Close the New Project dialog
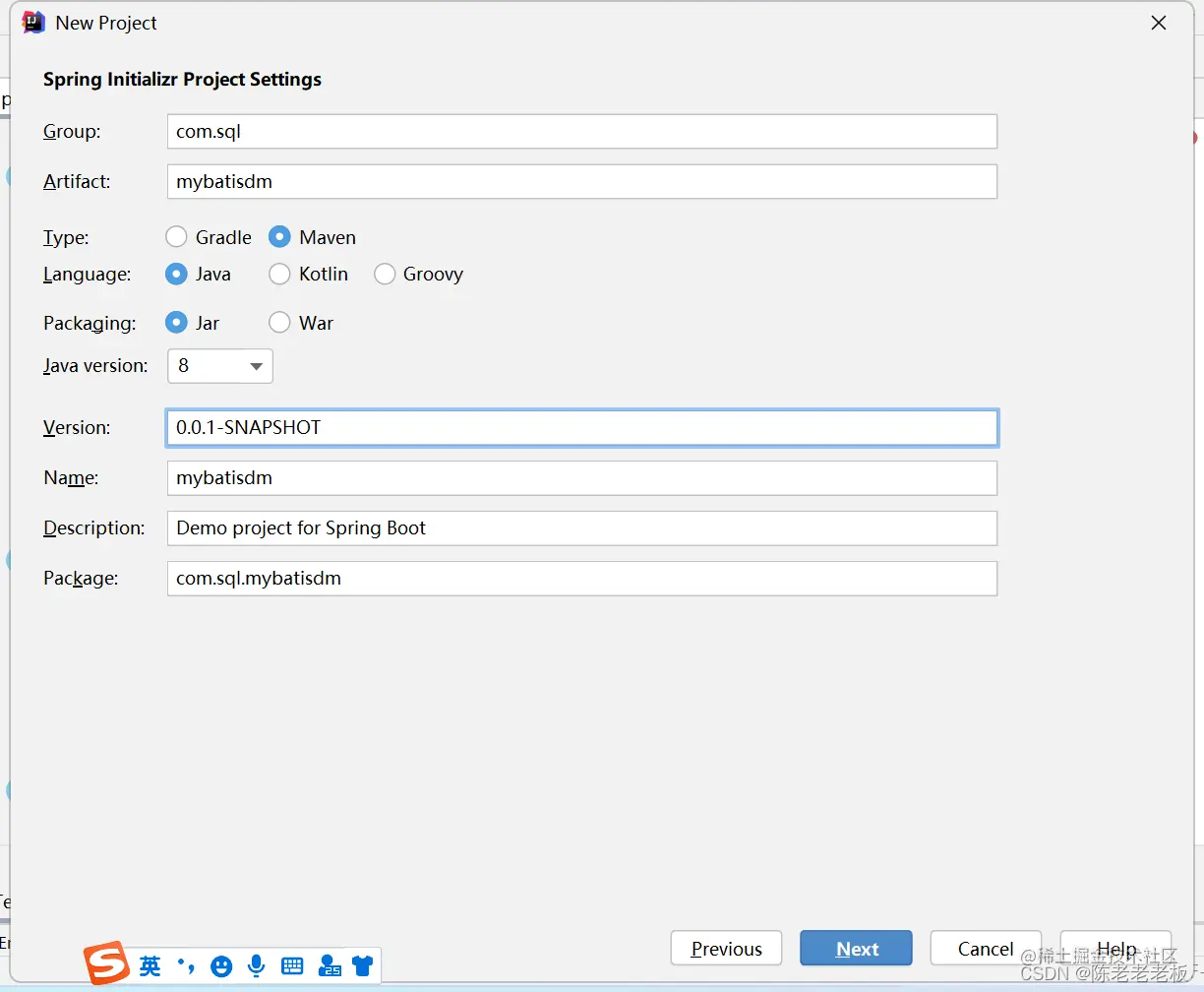 (x=1159, y=23)
